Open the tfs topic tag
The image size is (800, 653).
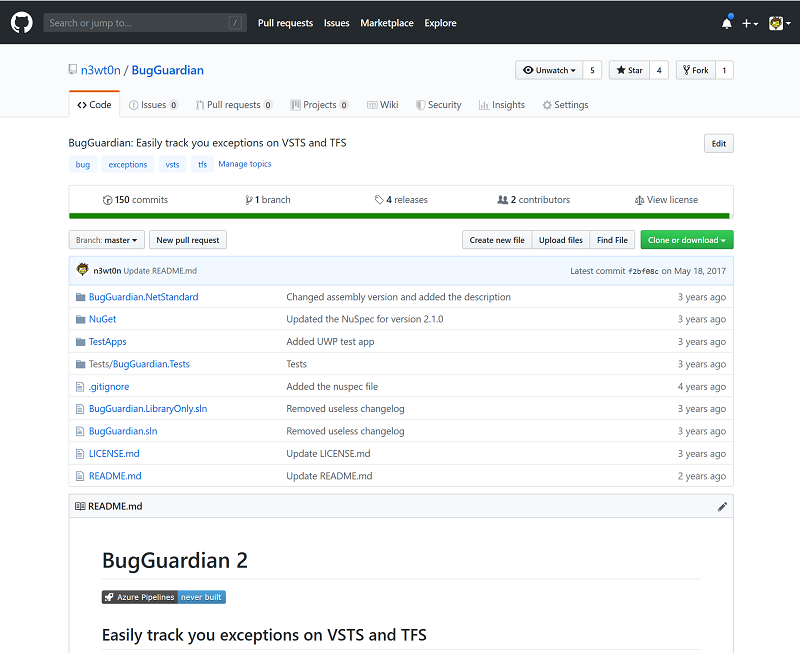pos(203,164)
